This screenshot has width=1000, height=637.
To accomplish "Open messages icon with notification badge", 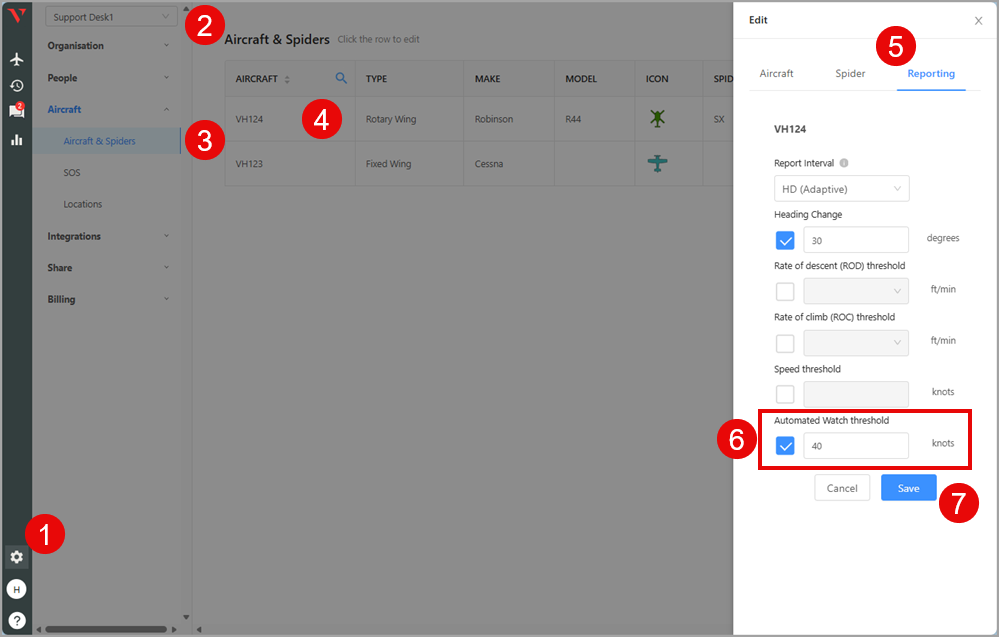I will point(16,111).
